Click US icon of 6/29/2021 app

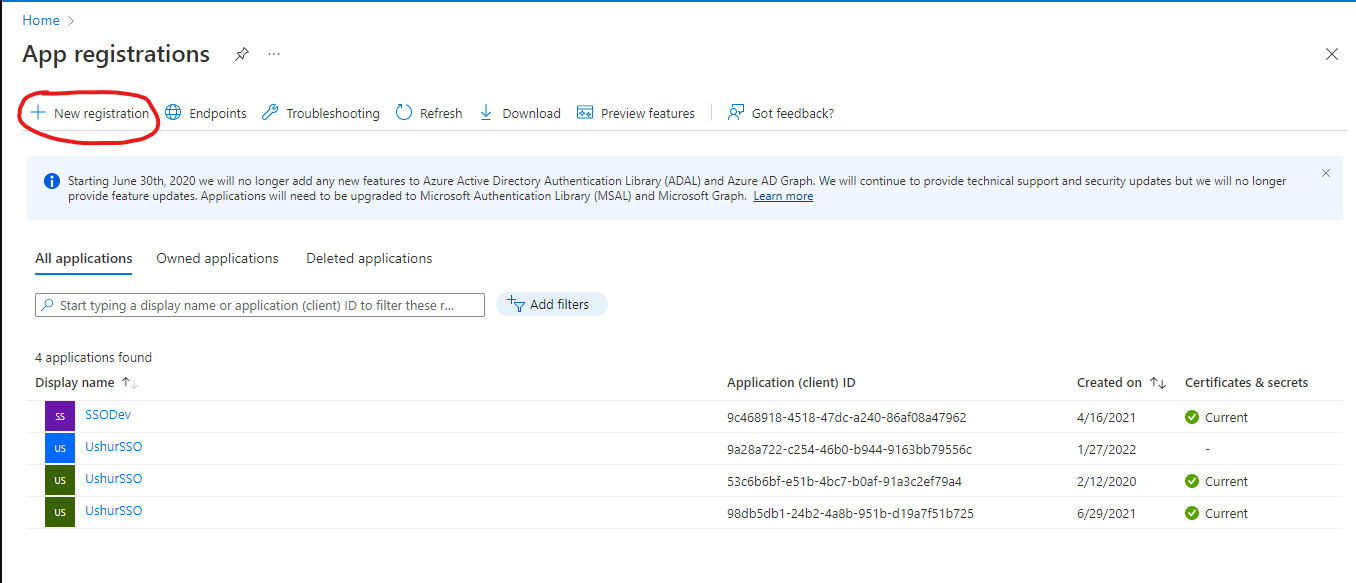pyautogui.click(x=60, y=513)
